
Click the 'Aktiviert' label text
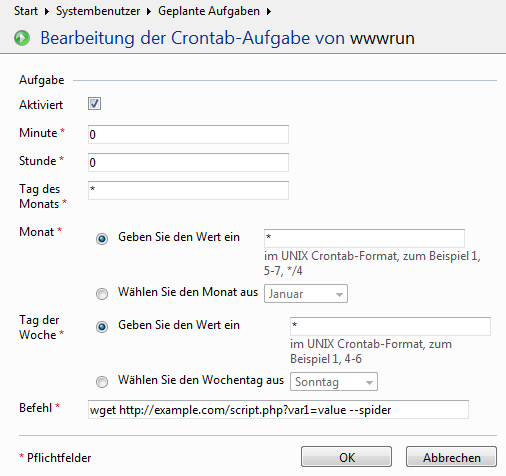pyautogui.click(x=41, y=105)
